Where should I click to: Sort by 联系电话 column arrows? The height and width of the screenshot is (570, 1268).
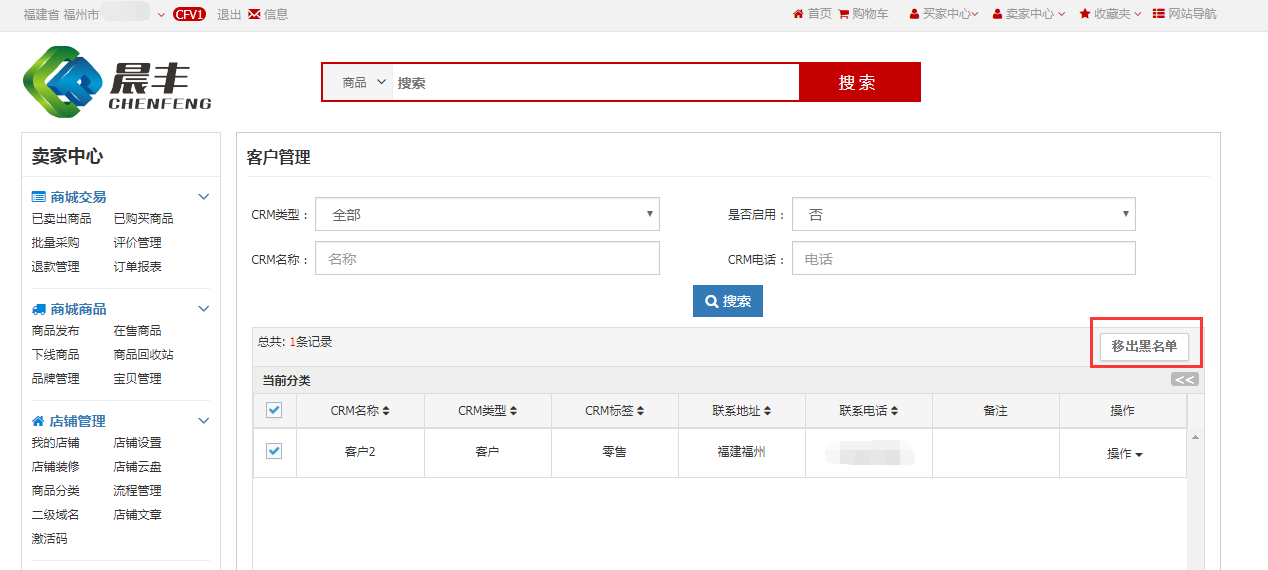point(894,411)
